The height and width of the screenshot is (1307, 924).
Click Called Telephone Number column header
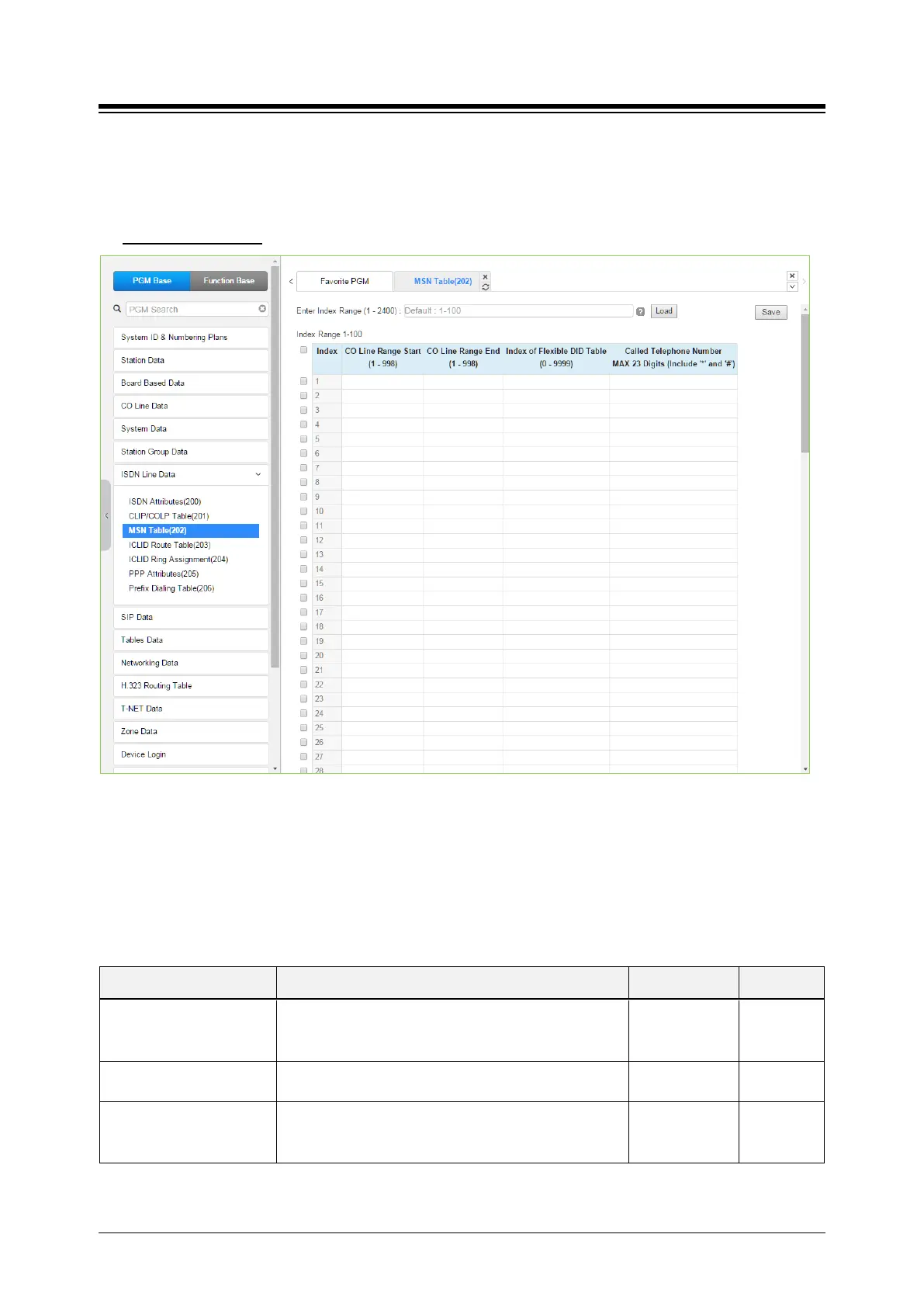pos(673,358)
